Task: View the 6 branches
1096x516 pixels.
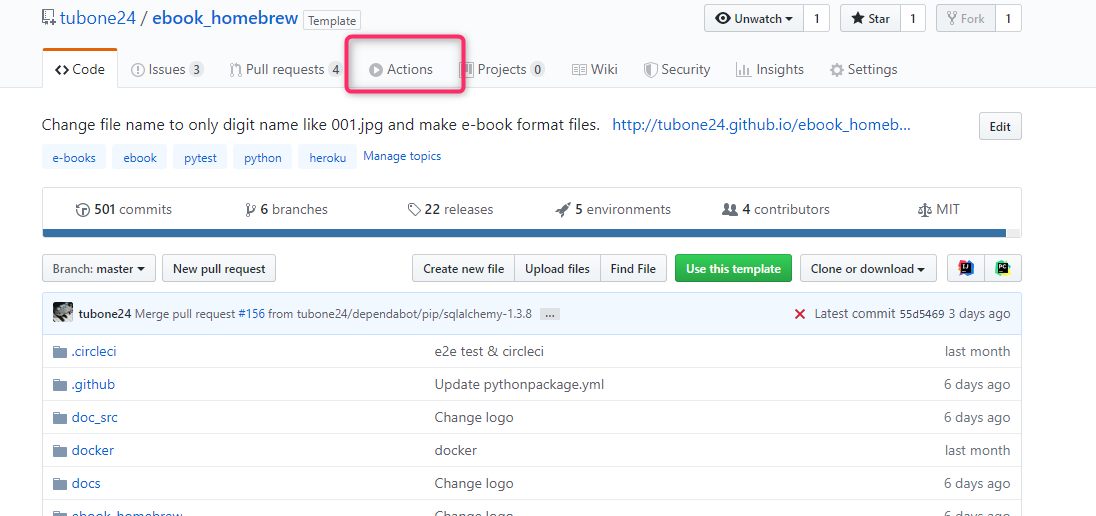Action: 287,209
